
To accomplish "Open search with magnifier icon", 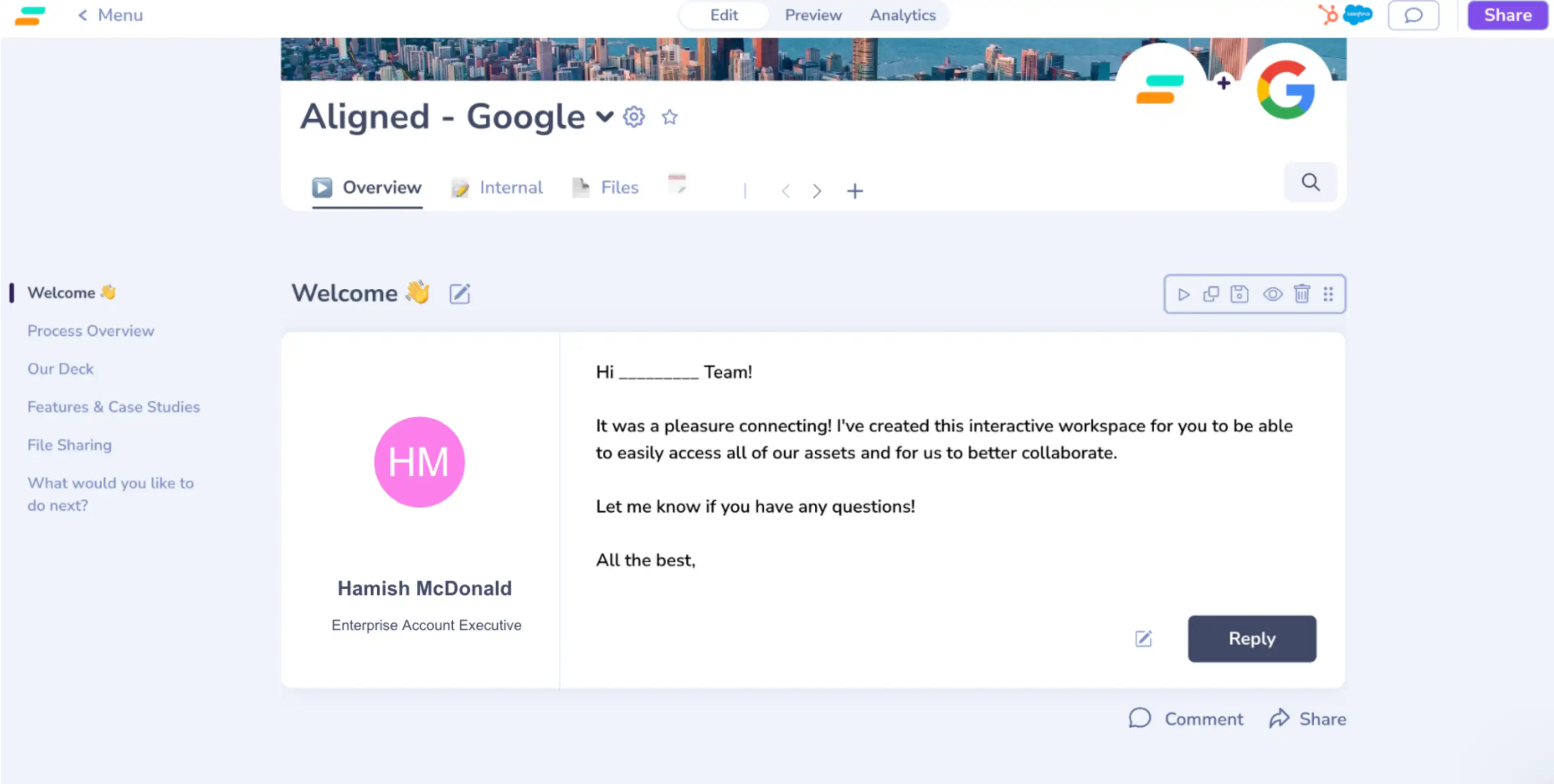I will coord(1310,182).
